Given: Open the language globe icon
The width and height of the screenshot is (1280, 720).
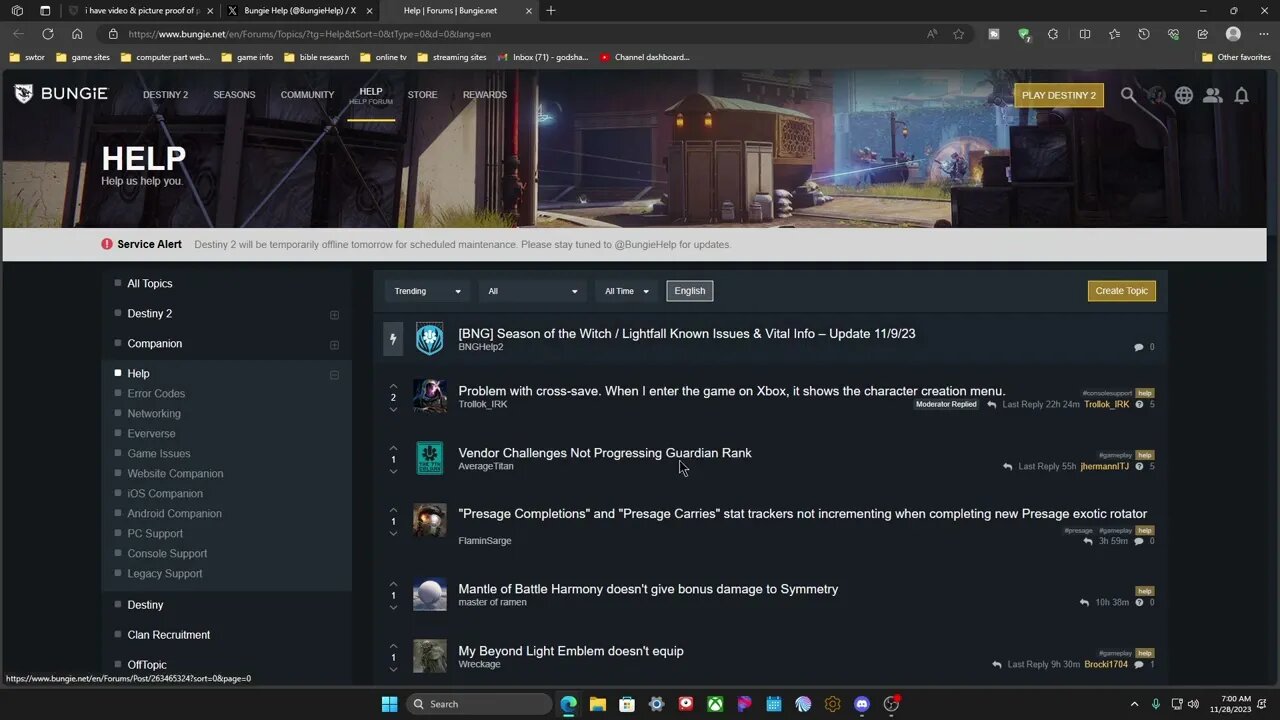Looking at the screenshot, I should coord(1184,95).
